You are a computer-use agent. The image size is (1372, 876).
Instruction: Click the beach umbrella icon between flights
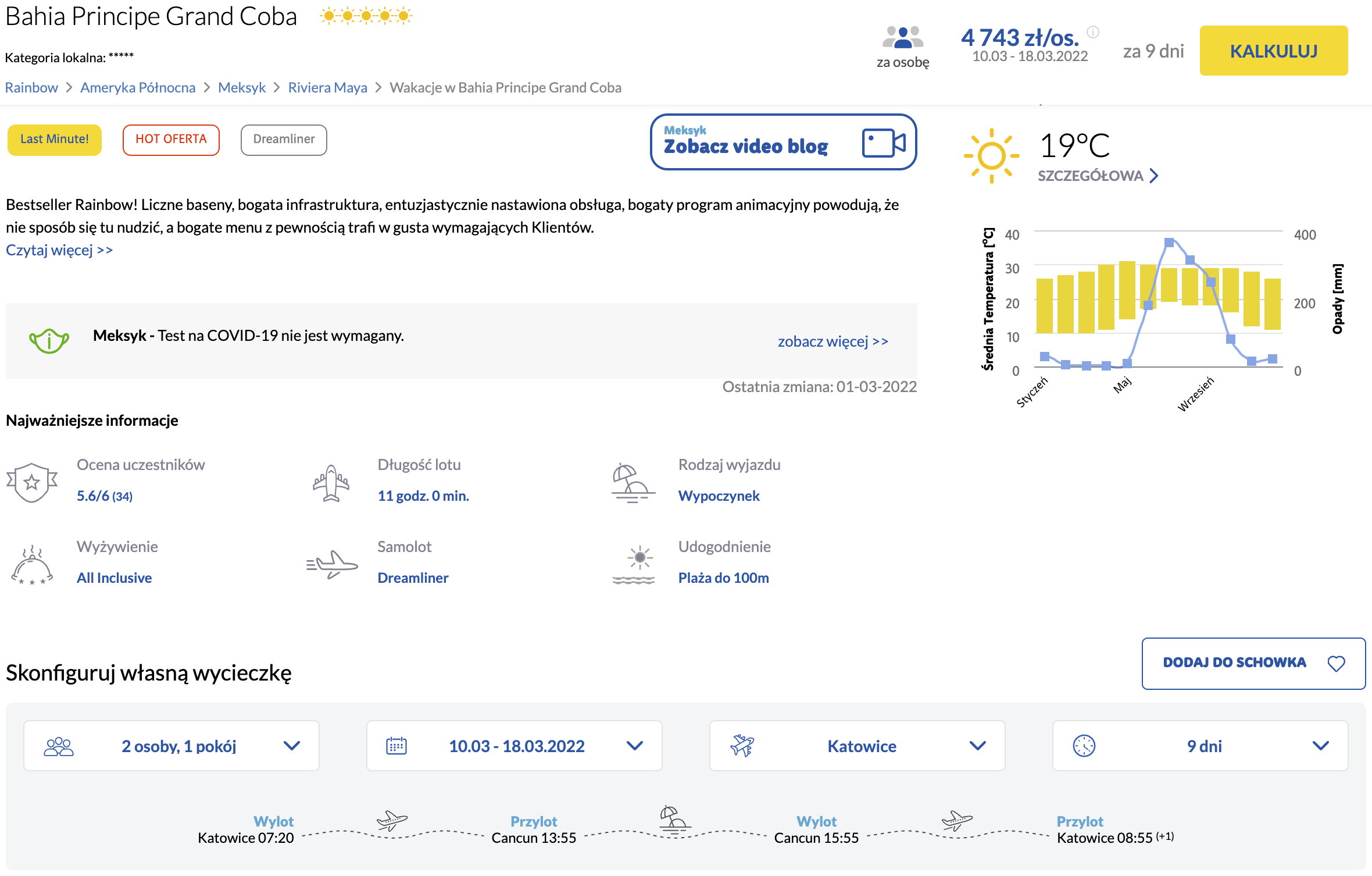[x=674, y=821]
